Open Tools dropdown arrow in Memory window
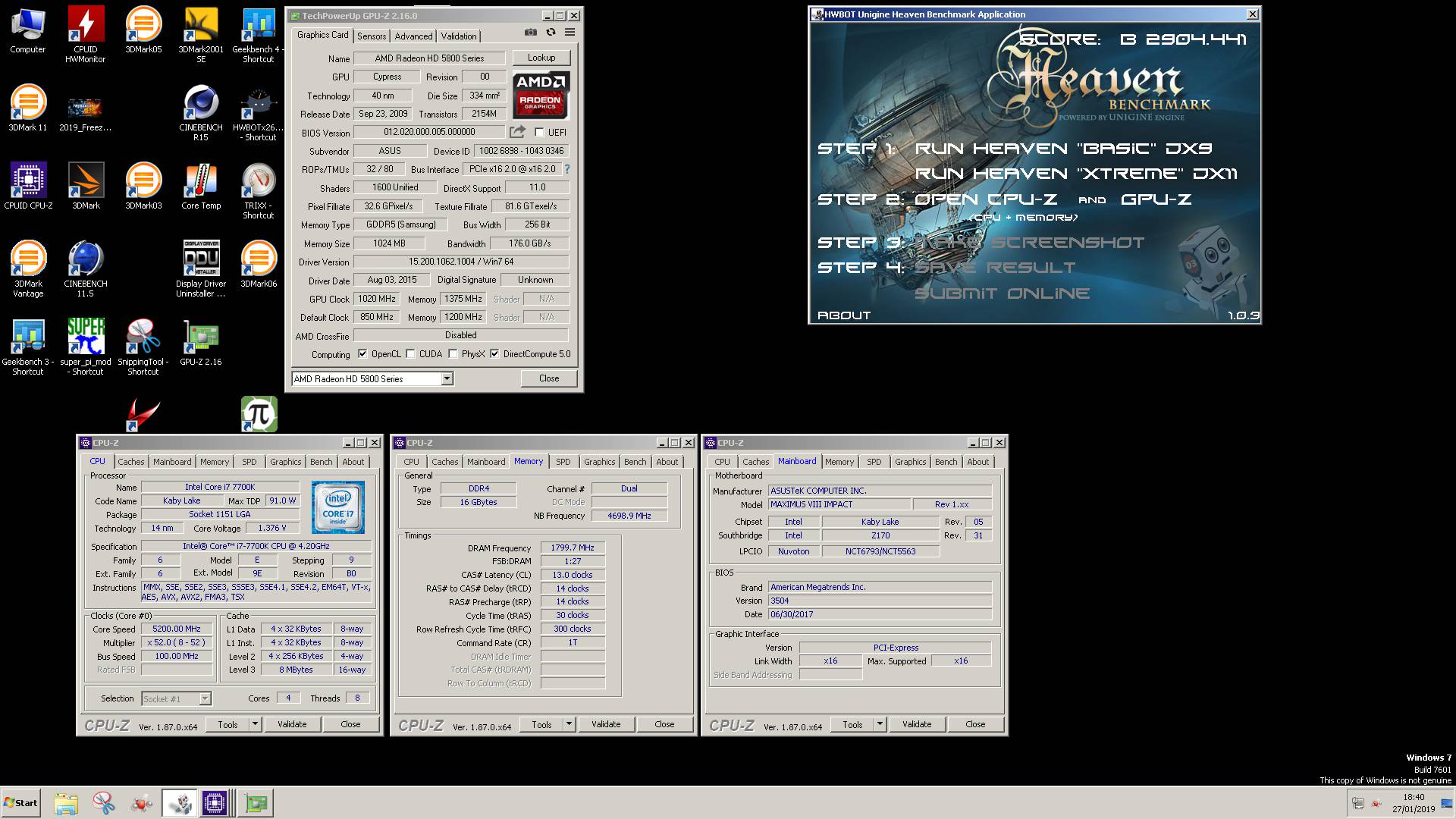The height and width of the screenshot is (819, 1456). [569, 724]
